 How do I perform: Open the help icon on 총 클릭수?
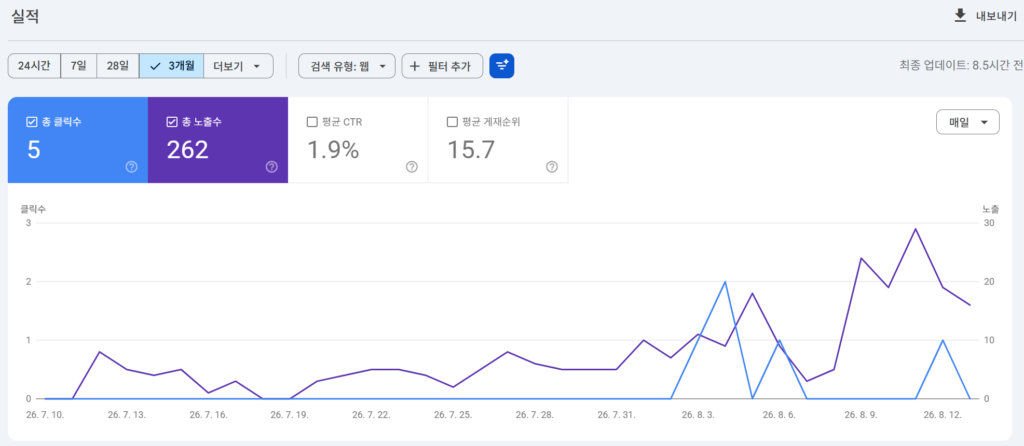click(131, 167)
